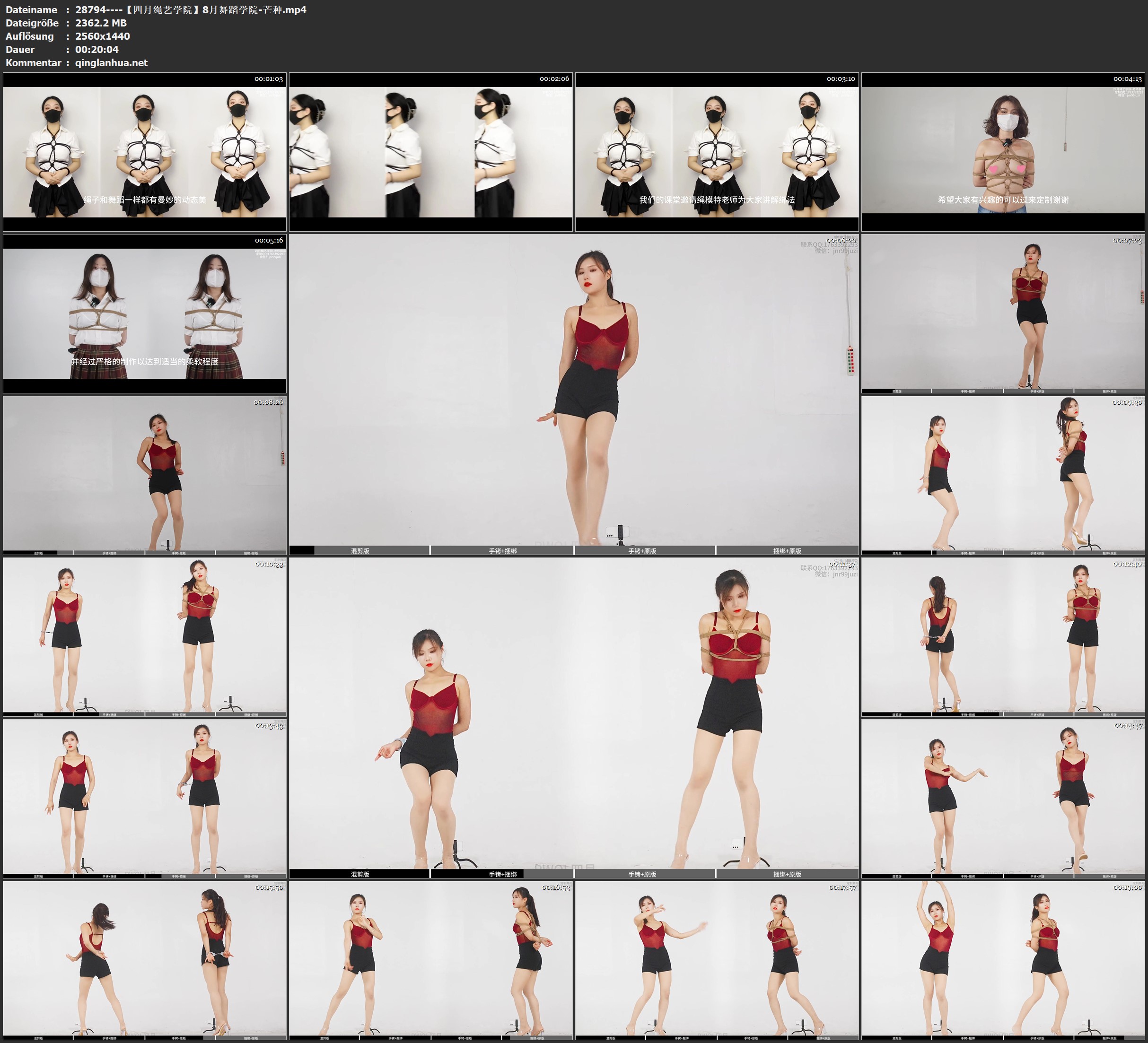Image resolution: width=1148 pixels, height=1043 pixels.
Task: Open the 00:13:43 frame
Action: (x=145, y=798)
